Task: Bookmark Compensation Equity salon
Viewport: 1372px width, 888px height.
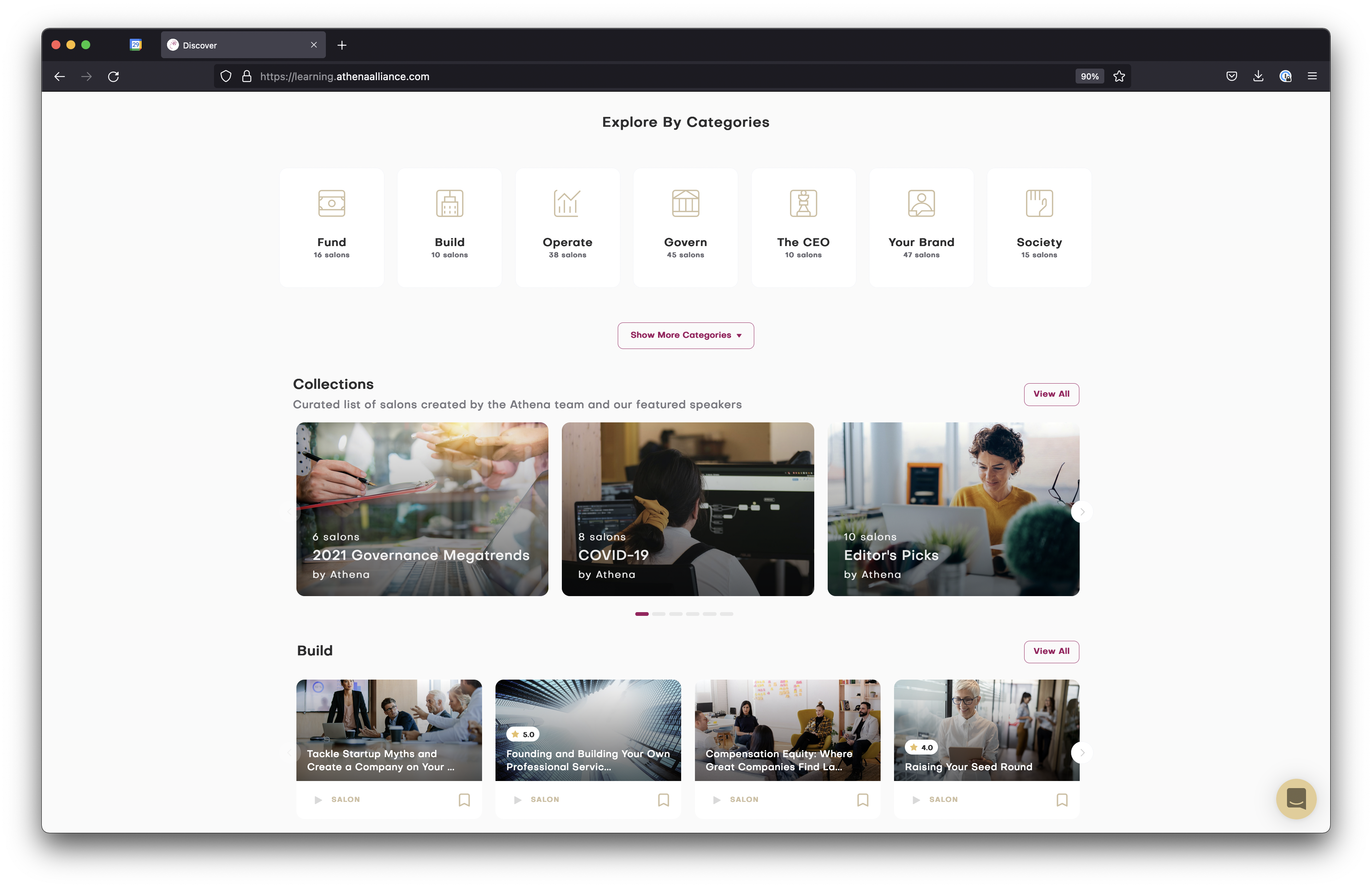Action: 862,800
